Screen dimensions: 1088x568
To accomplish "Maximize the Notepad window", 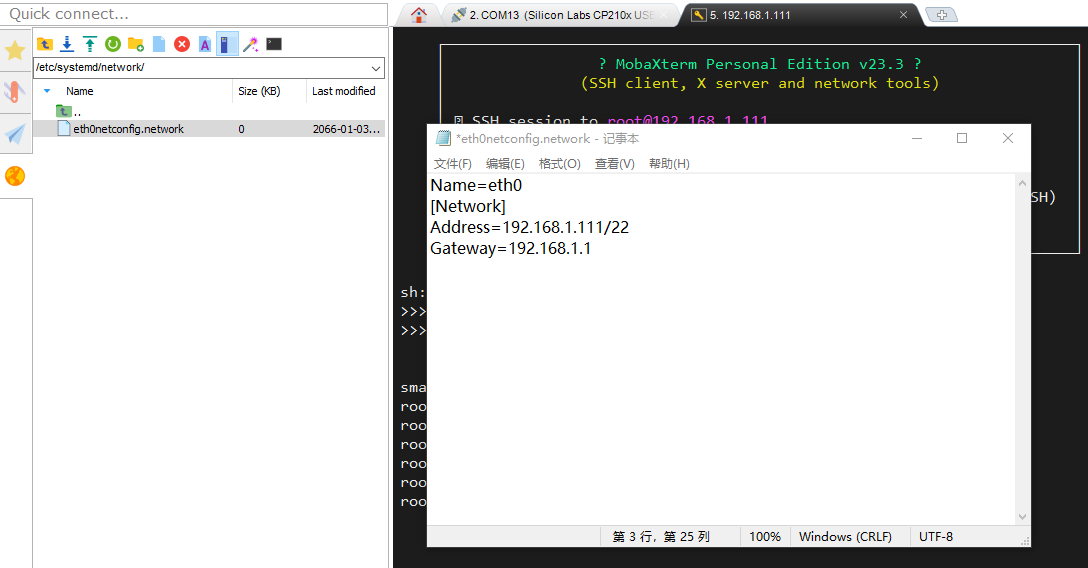I will 962,138.
